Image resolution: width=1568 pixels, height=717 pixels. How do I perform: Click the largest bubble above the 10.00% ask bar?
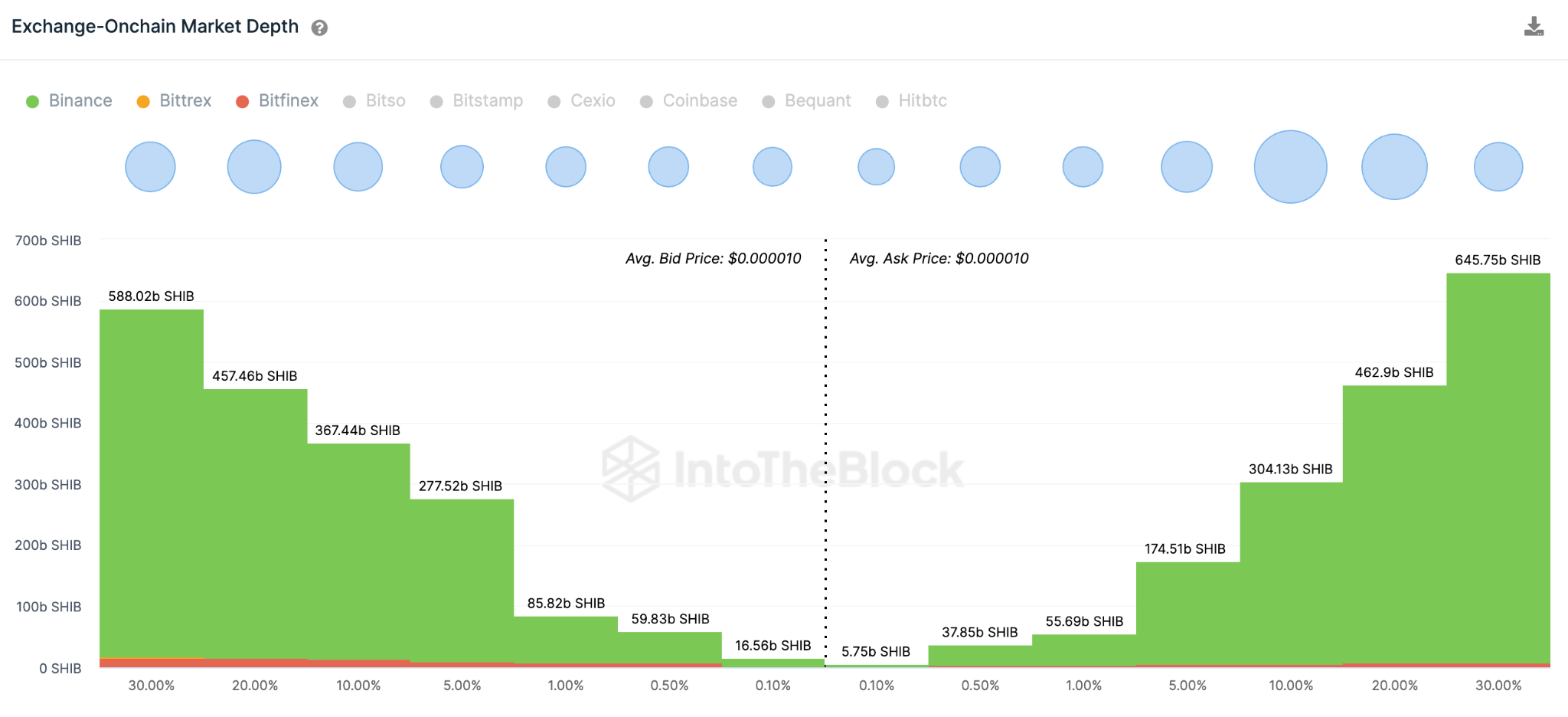tap(1290, 167)
